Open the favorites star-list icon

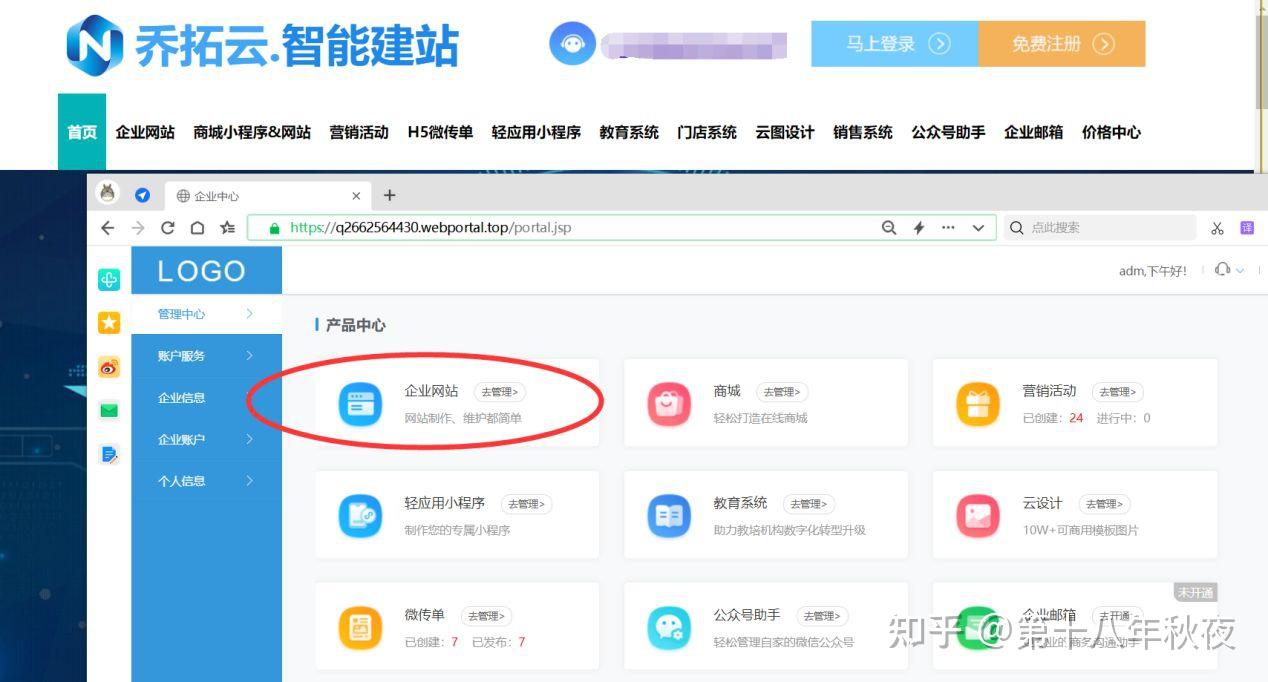click(228, 228)
